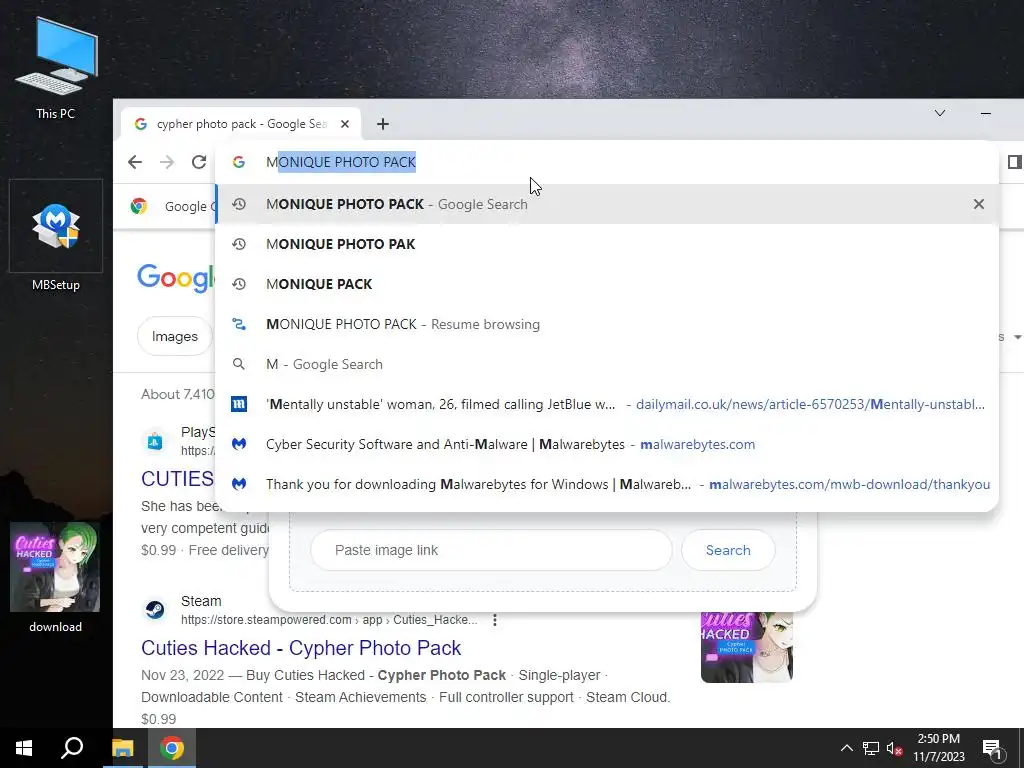Open Cyber Security Software Malwarebytes suggestion
The image size is (1024, 768).
(607, 444)
